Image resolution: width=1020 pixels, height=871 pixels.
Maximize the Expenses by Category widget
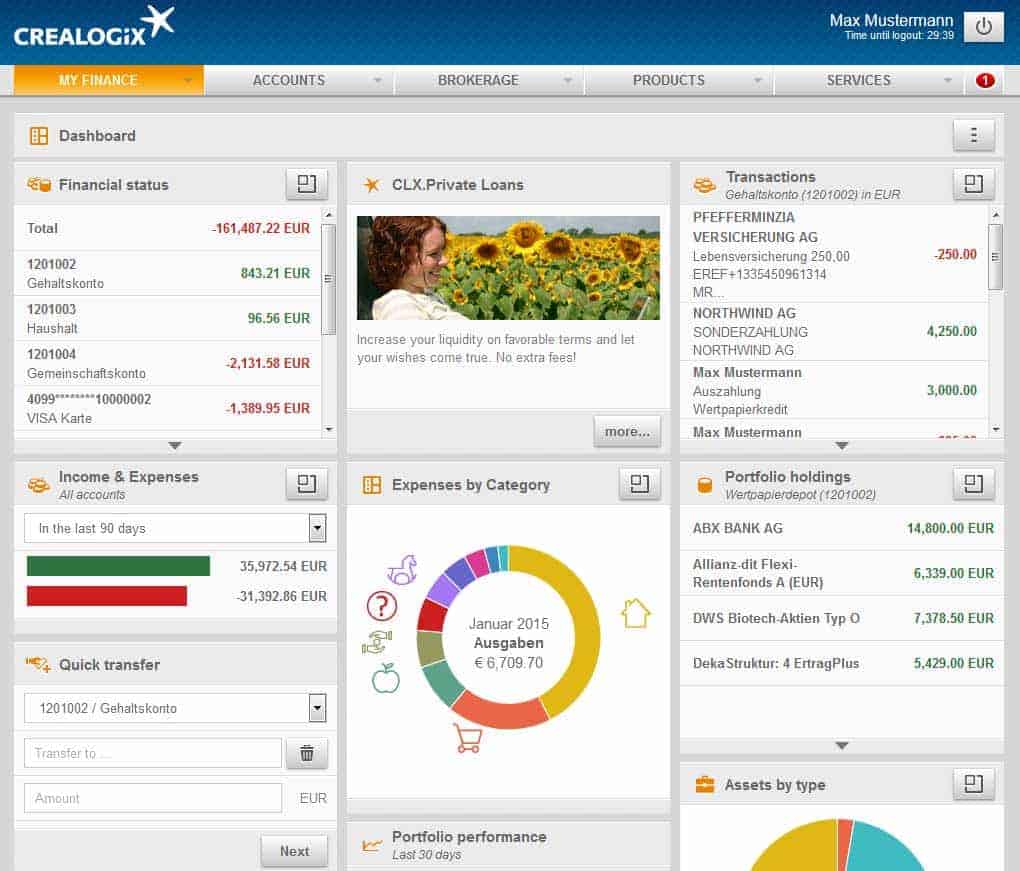coord(639,484)
